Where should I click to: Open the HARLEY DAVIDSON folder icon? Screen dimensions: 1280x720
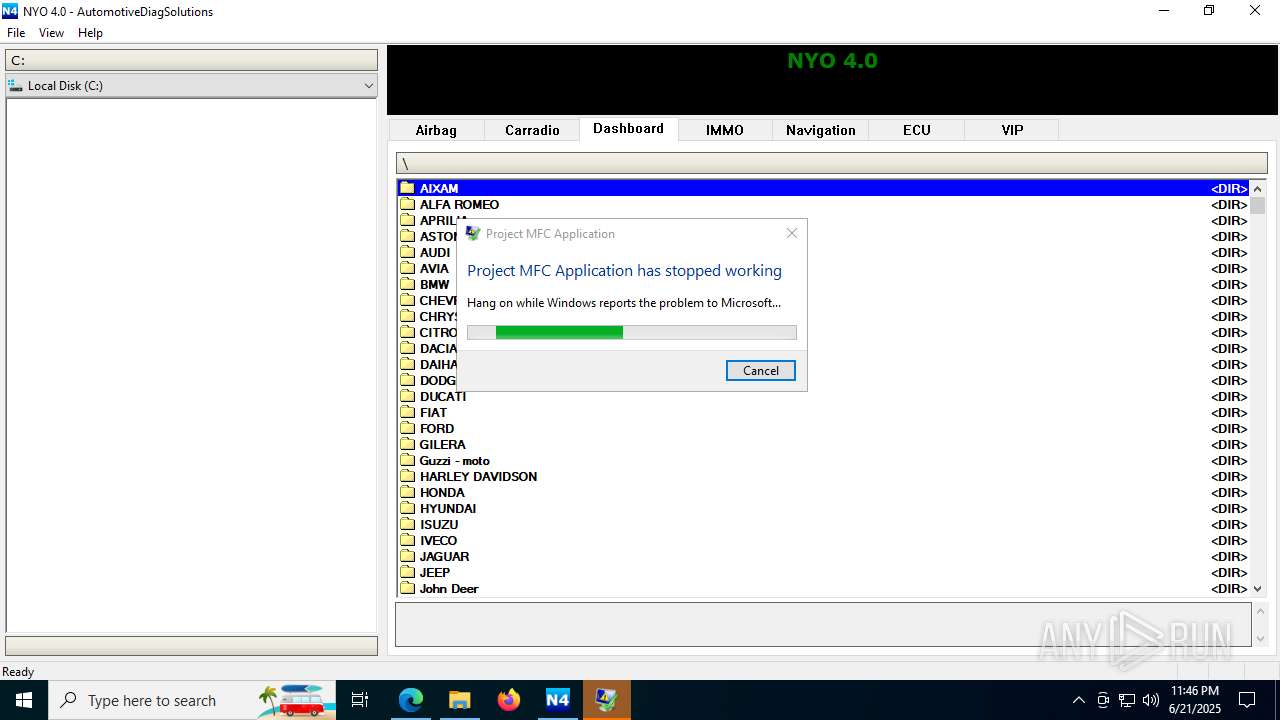coord(407,476)
